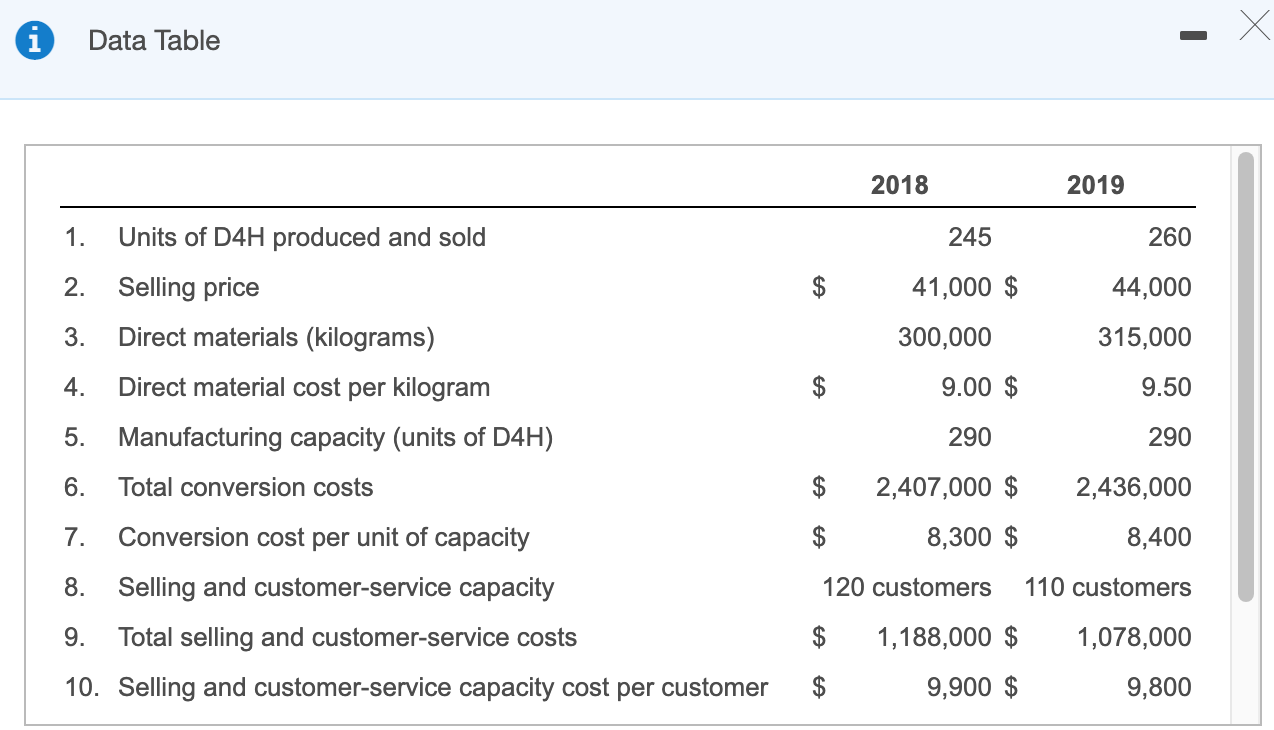
Task: Select row label Units of D4H produced and sold
Action: (x=302, y=237)
